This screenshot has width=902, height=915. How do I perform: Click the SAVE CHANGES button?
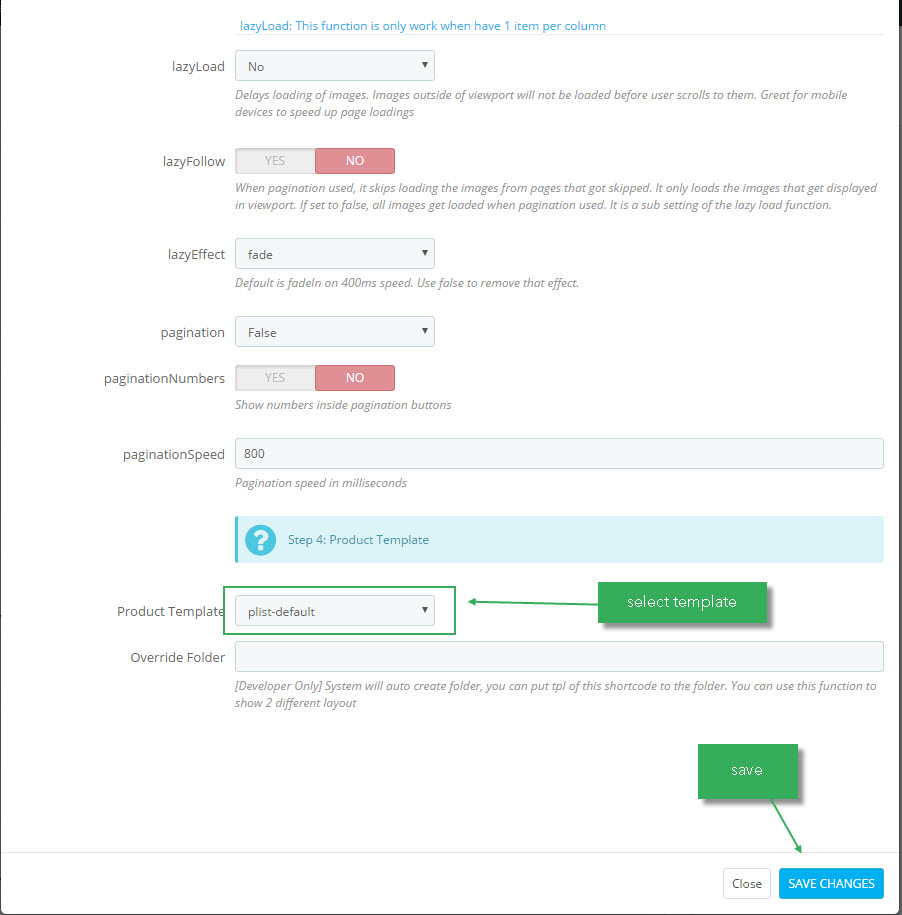[831, 883]
